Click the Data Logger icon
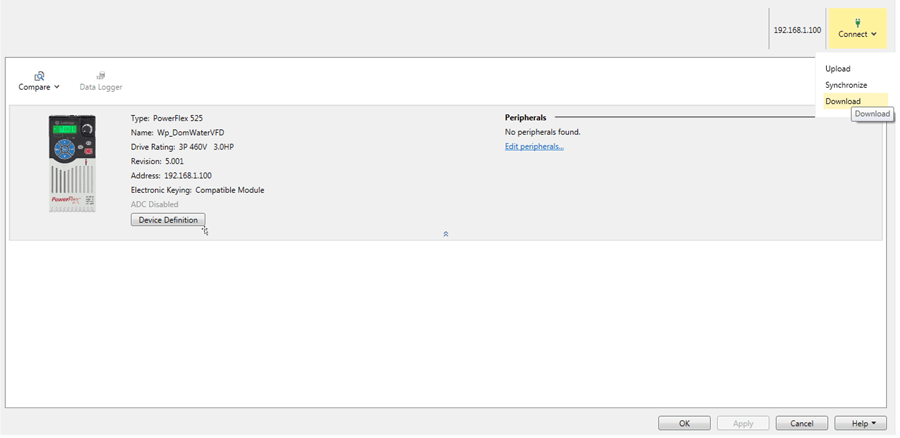This screenshot has width=900, height=438. point(101,76)
